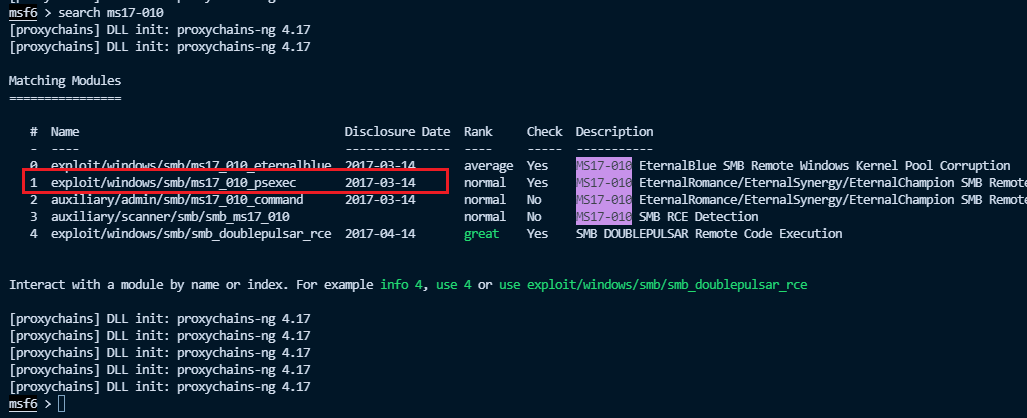Click the 'Name' column header
1027x418 pixels.
(x=65, y=132)
